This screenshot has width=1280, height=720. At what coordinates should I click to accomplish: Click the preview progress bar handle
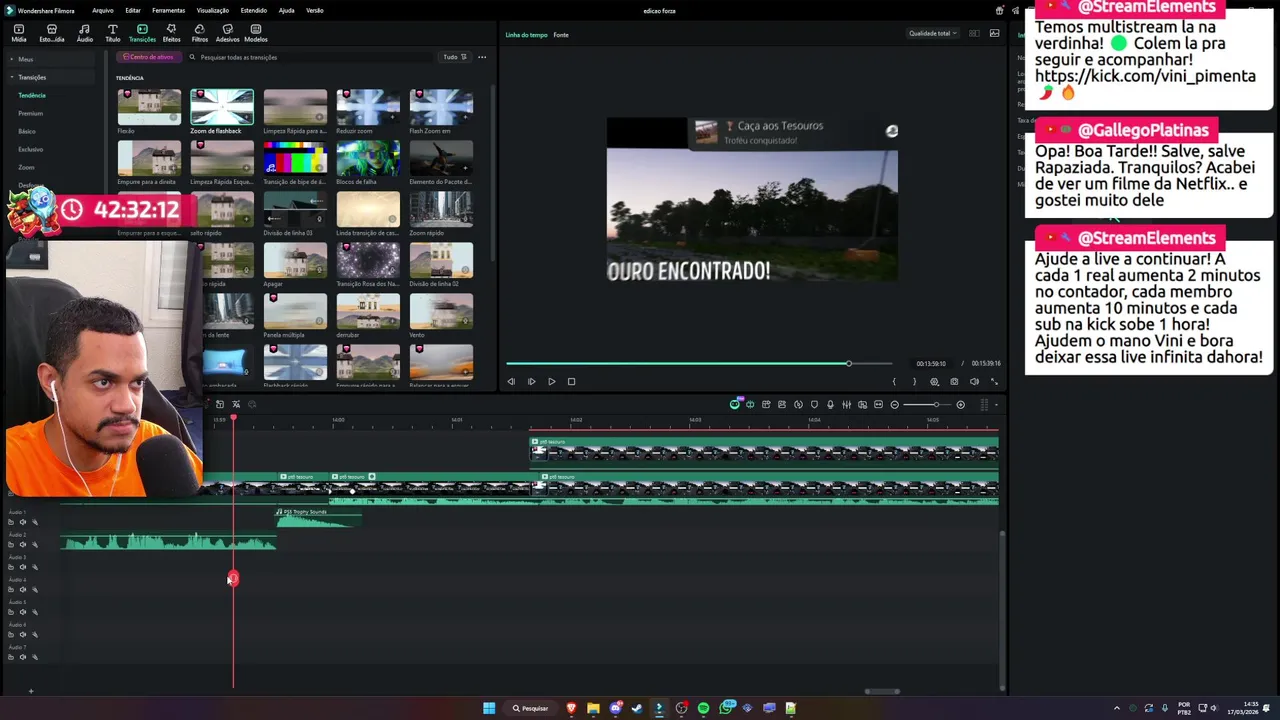[x=849, y=363]
